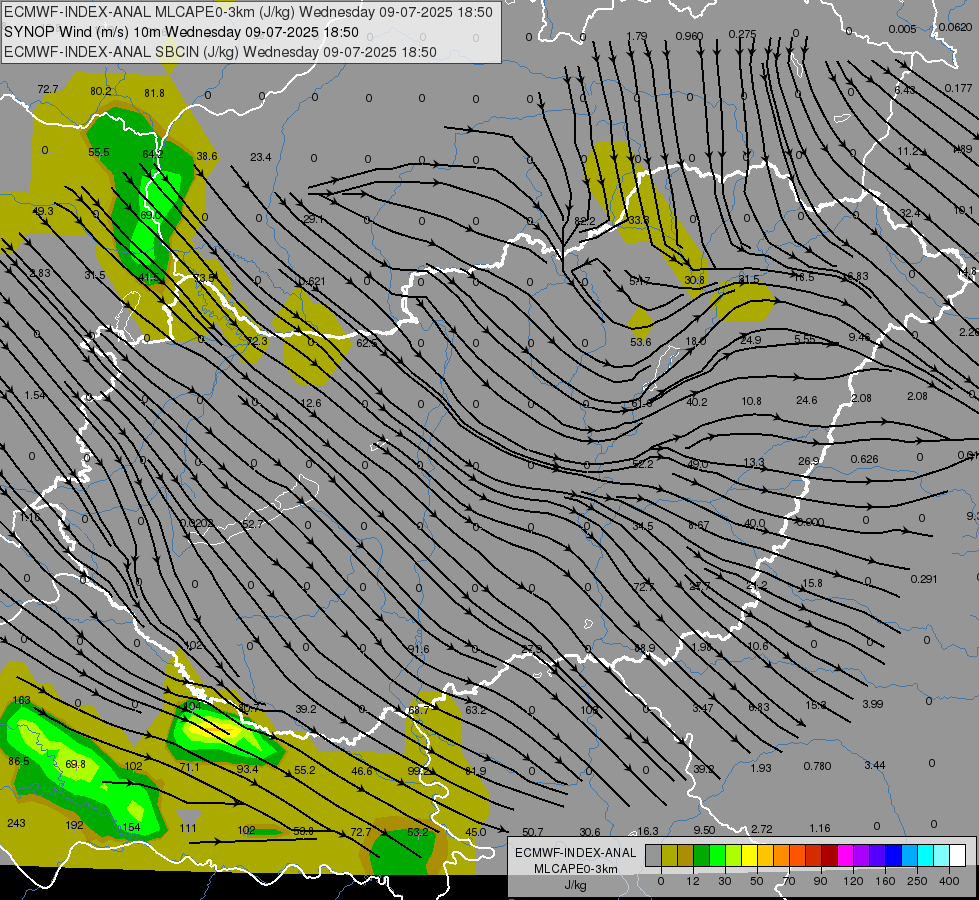Select map value 192

(x=74, y=825)
